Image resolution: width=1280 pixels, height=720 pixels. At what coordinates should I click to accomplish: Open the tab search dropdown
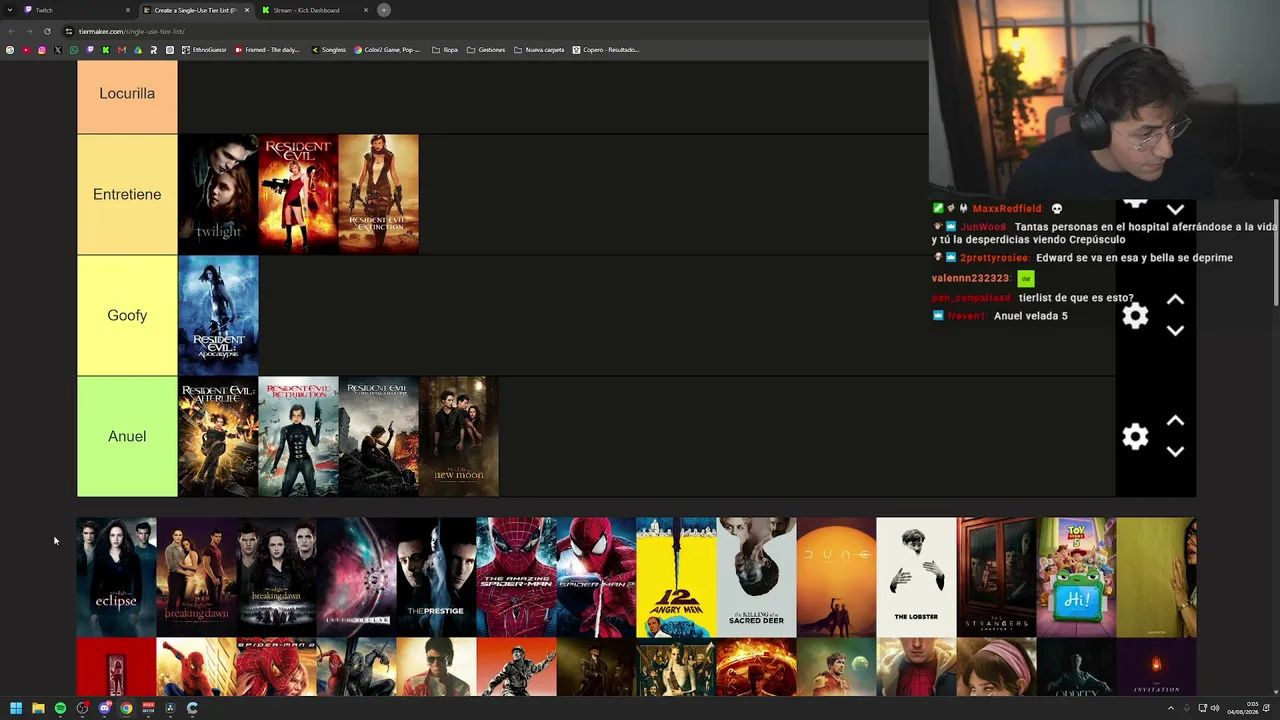[x=9, y=10]
